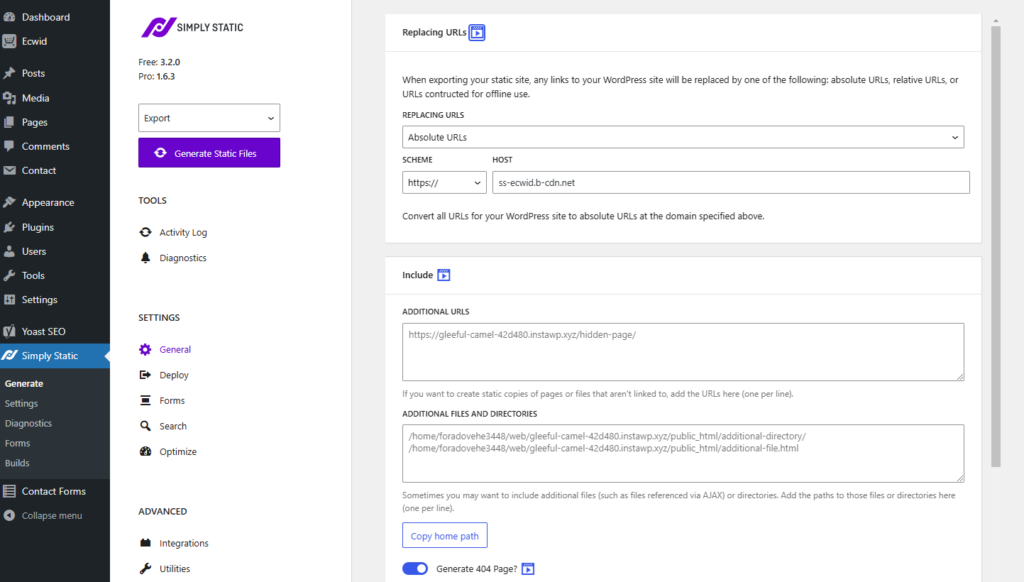Open the General settings link
The width and height of the screenshot is (1024, 582).
175,349
